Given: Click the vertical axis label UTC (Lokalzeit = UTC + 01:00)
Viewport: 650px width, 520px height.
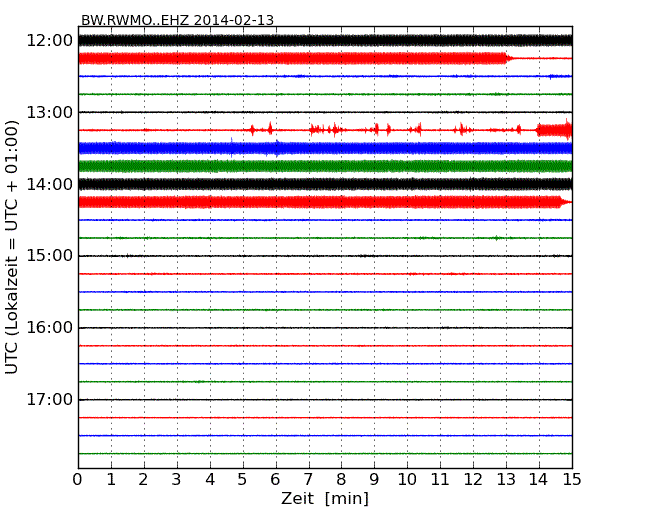Looking at the screenshot, I should coord(12,247).
